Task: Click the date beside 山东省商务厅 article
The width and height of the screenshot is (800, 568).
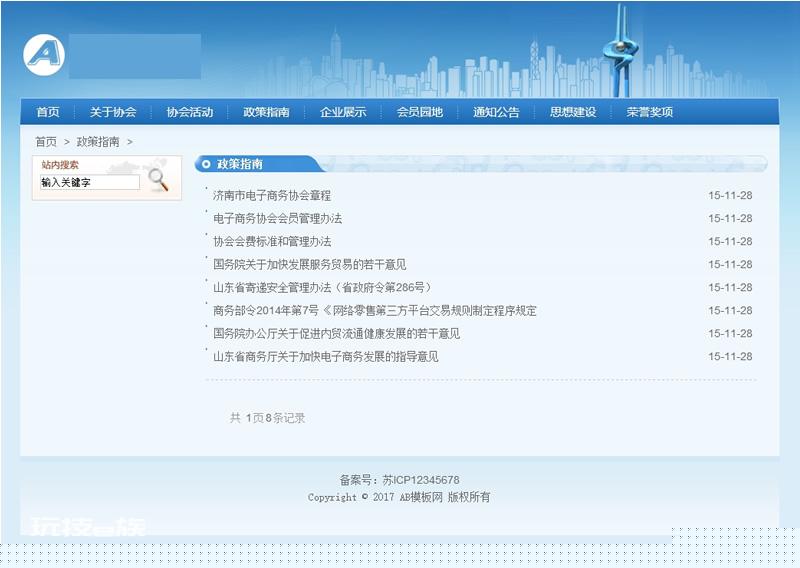Action: pos(730,356)
